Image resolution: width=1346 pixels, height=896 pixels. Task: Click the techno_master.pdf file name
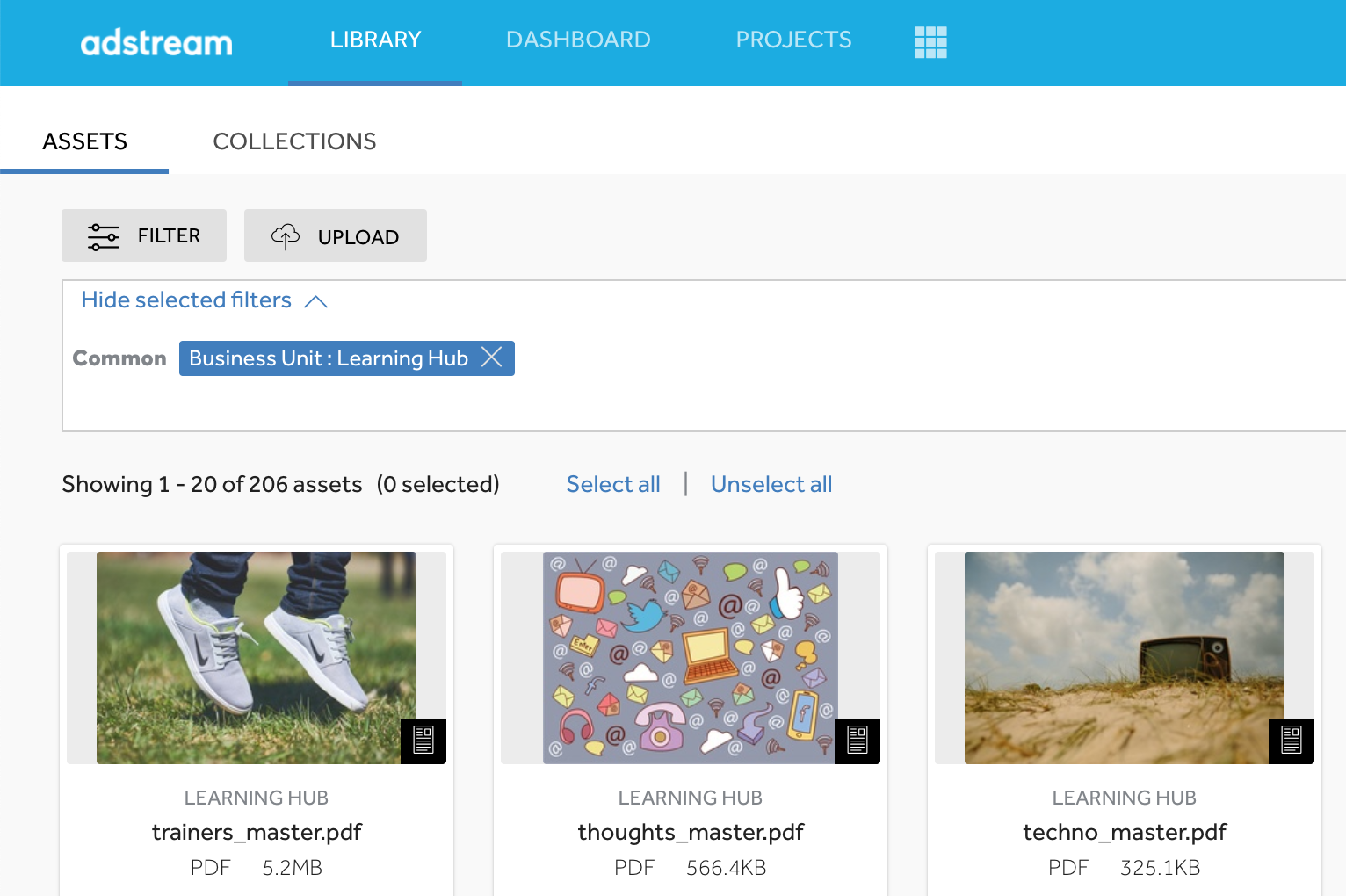tap(1125, 832)
